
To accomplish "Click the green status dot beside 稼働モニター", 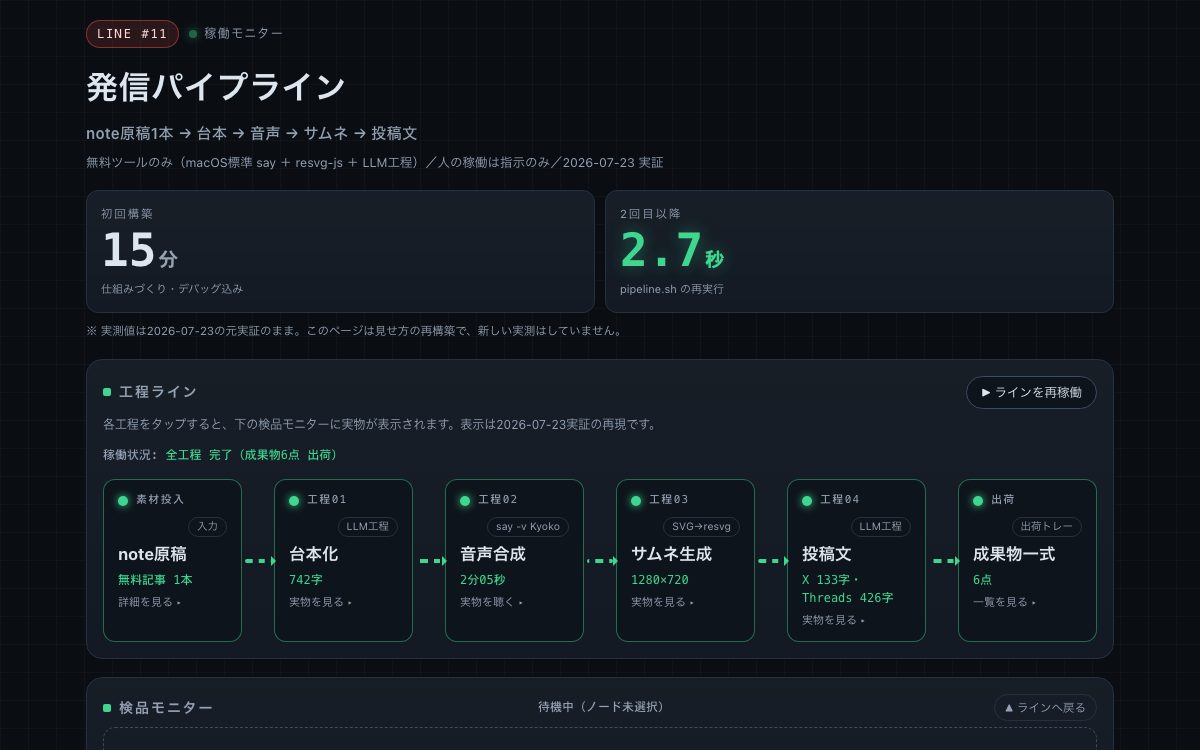I will 193,33.
